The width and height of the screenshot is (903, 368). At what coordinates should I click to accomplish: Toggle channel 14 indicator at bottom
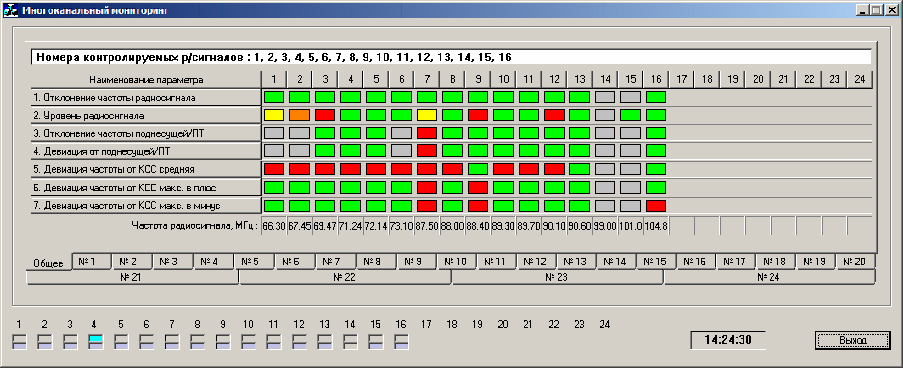point(350,342)
